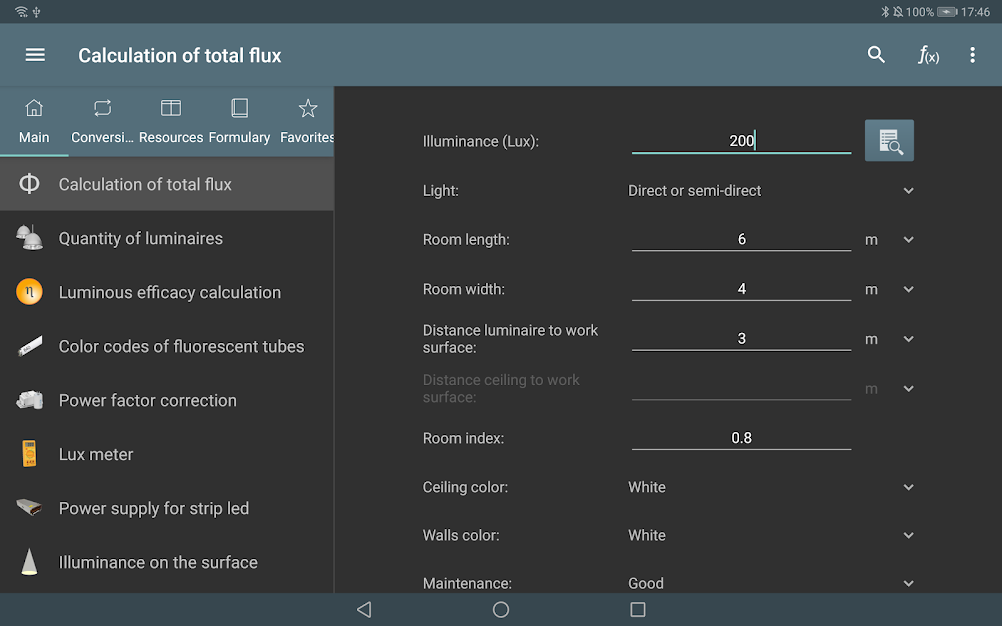Switch to the Conversions tab

[x=102, y=121]
